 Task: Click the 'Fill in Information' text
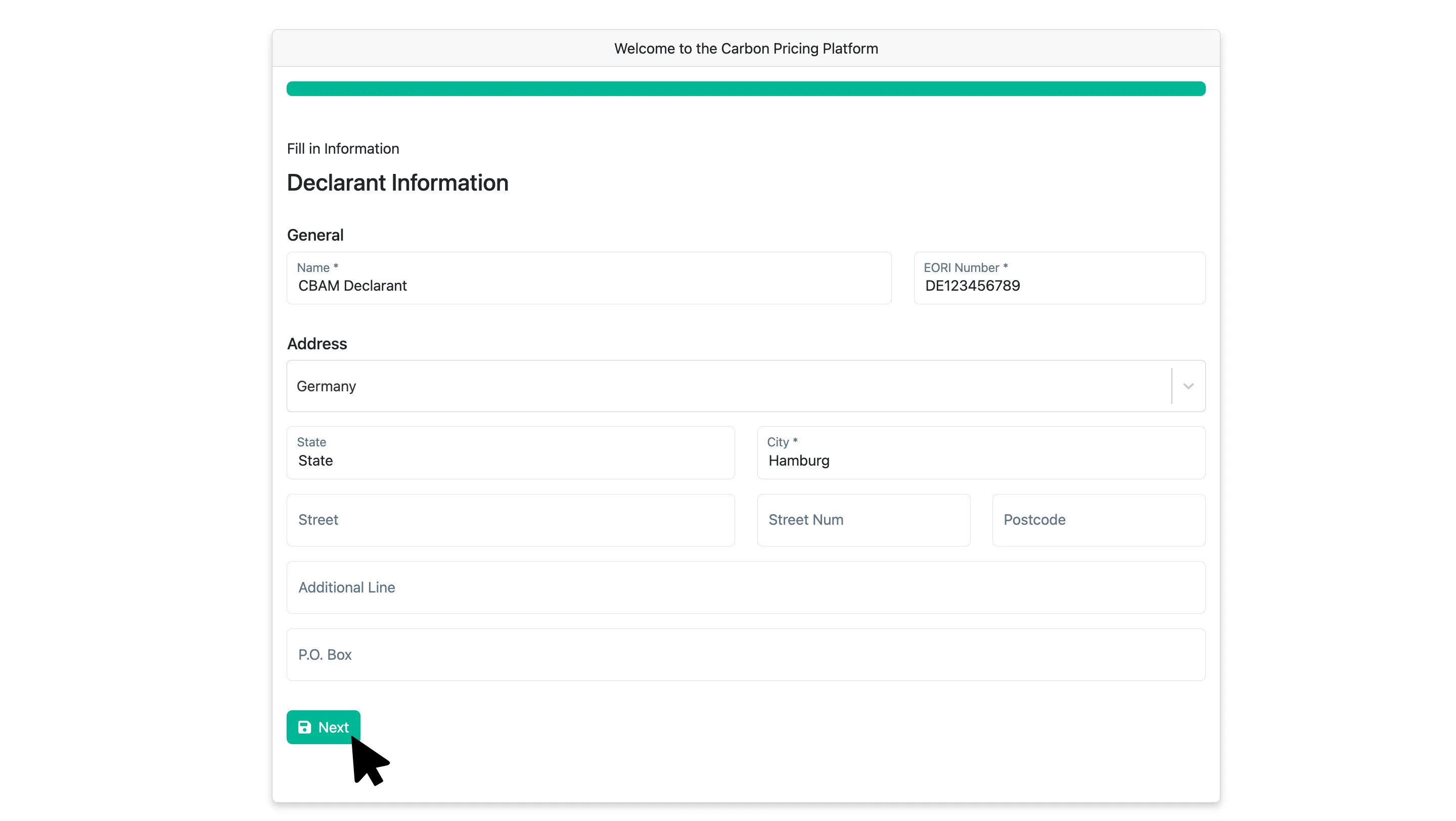pos(343,149)
